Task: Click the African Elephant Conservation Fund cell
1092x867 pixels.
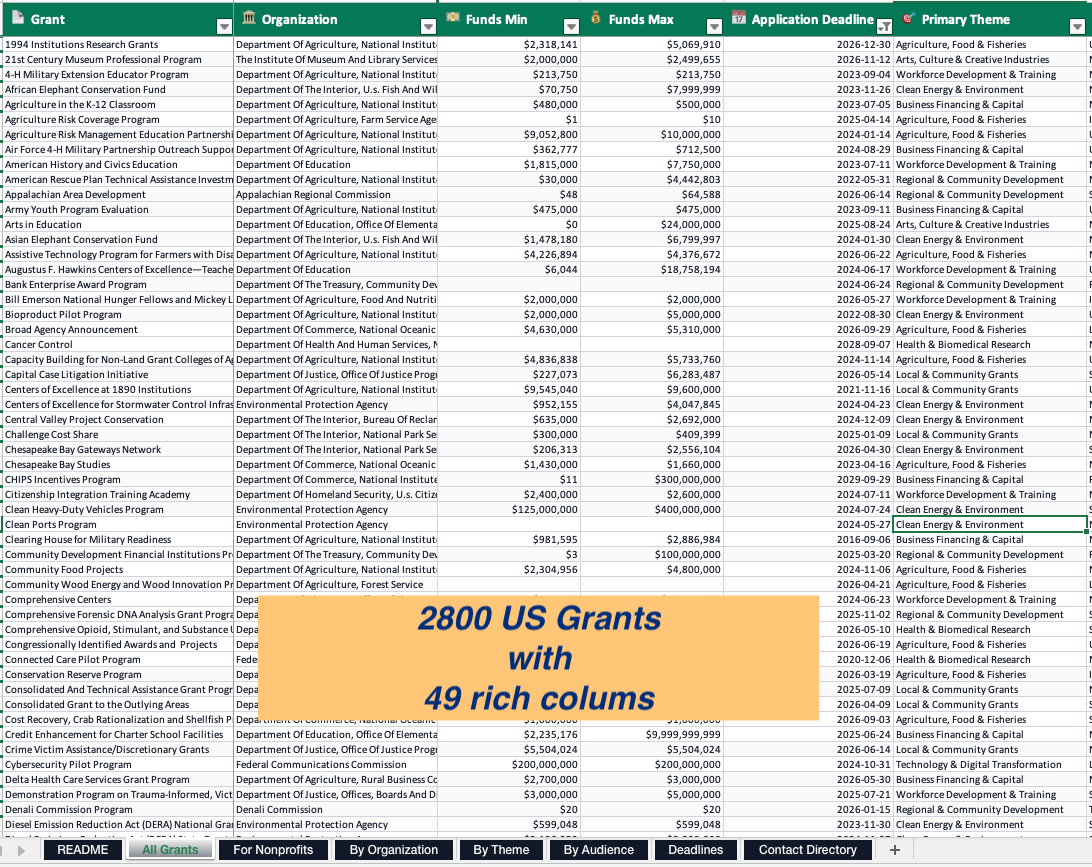Action: pyautogui.click(x=118, y=90)
